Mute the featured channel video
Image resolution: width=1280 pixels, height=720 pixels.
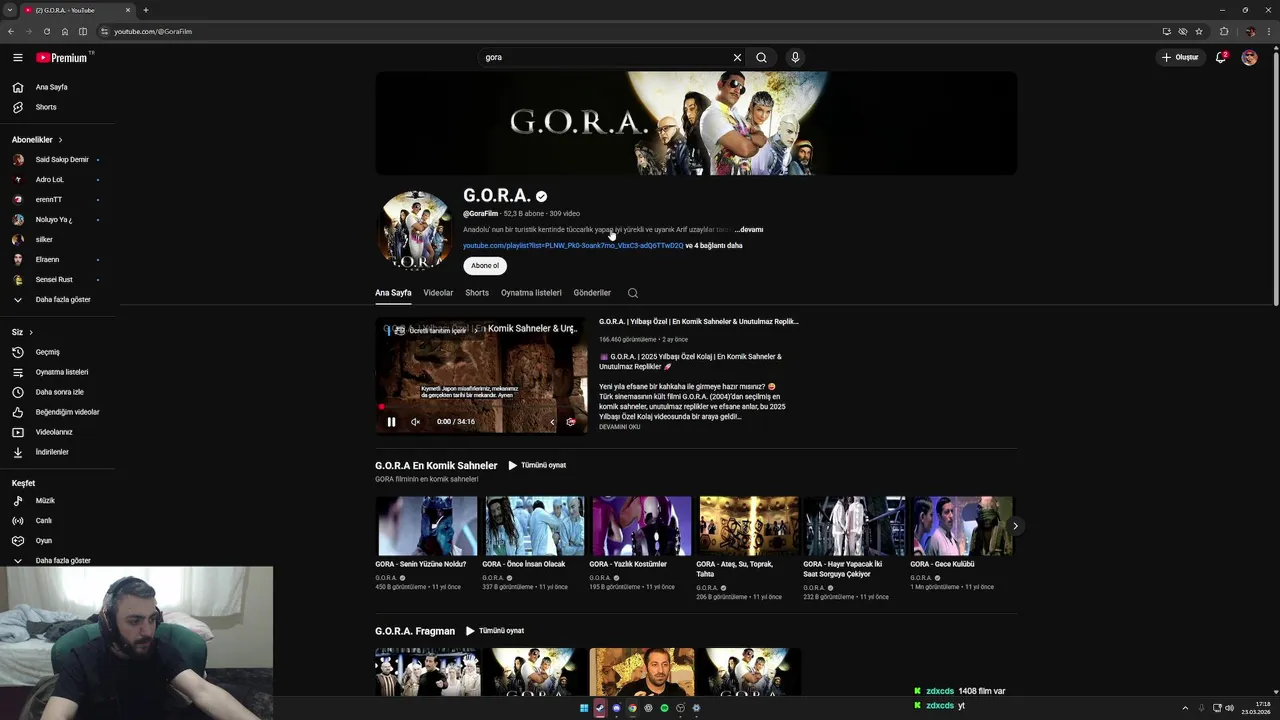(415, 422)
